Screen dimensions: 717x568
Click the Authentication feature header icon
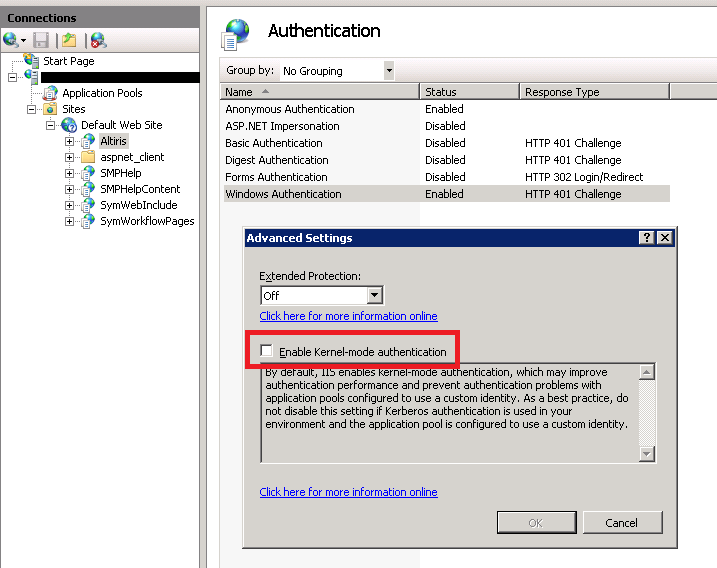click(235, 34)
